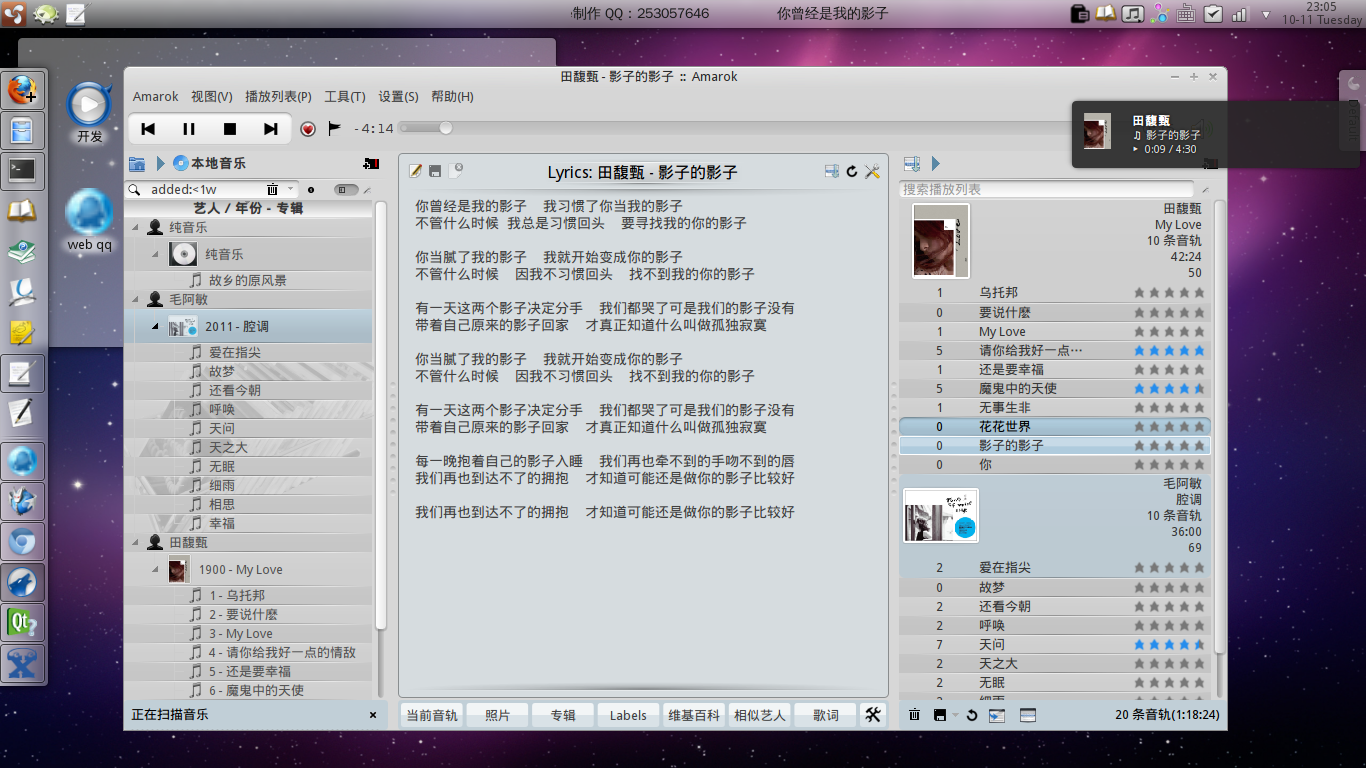
Task: Open the 帮助(H) menu
Action: [x=452, y=97]
